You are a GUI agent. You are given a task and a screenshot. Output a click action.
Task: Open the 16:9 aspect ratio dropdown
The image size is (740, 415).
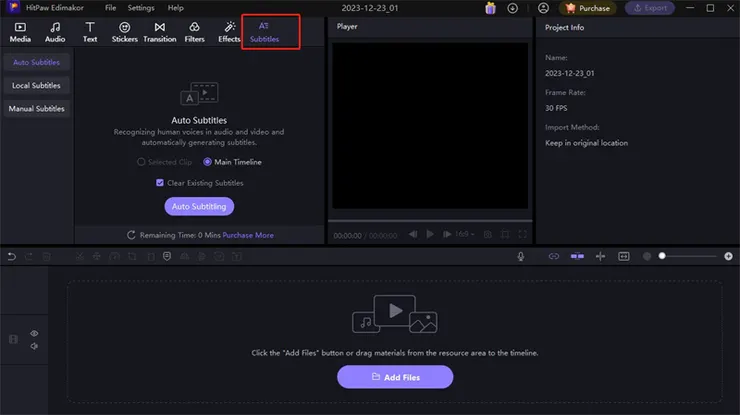click(465, 234)
